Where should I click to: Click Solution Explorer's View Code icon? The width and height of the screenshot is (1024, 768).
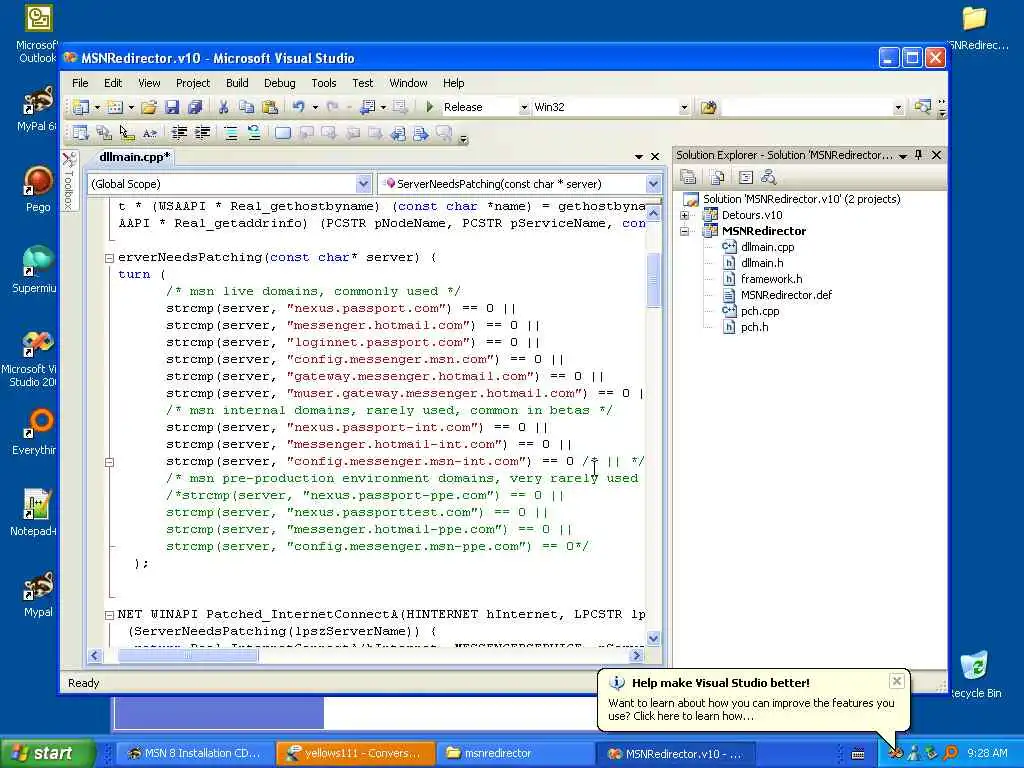coord(746,177)
